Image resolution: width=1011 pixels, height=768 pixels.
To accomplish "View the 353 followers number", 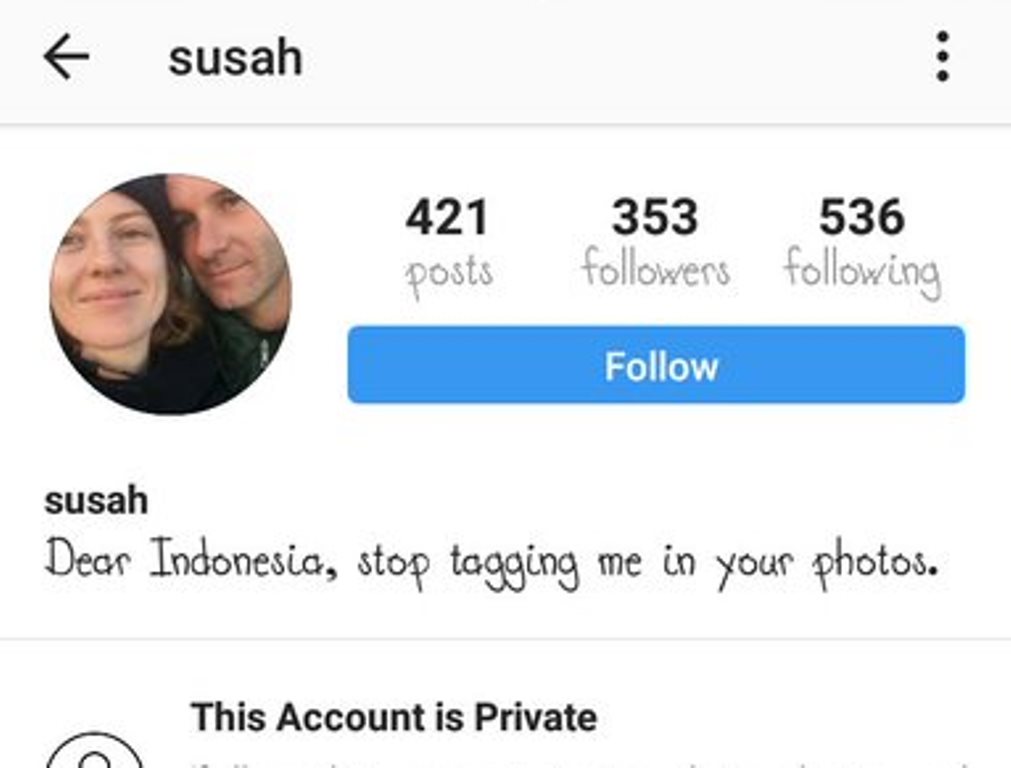I will 655,217.
